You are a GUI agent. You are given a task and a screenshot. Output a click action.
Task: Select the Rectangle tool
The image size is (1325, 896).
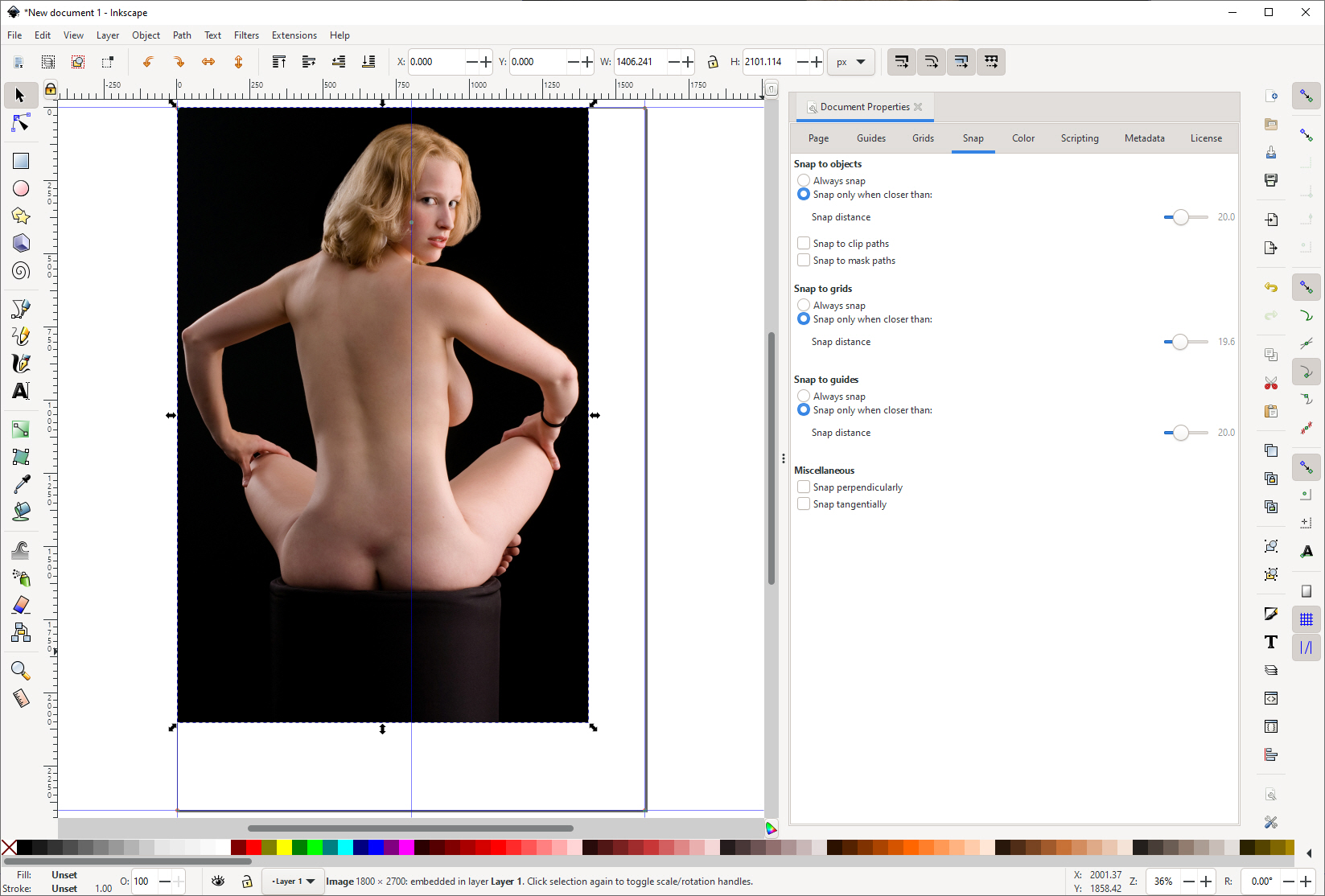click(21, 161)
